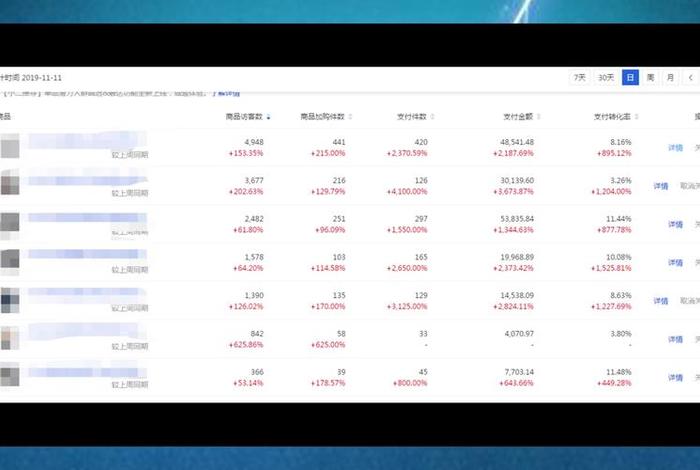Open 详情 for the 3,677 visitors product
This screenshot has height=470, width=700.
pos(660,186)
